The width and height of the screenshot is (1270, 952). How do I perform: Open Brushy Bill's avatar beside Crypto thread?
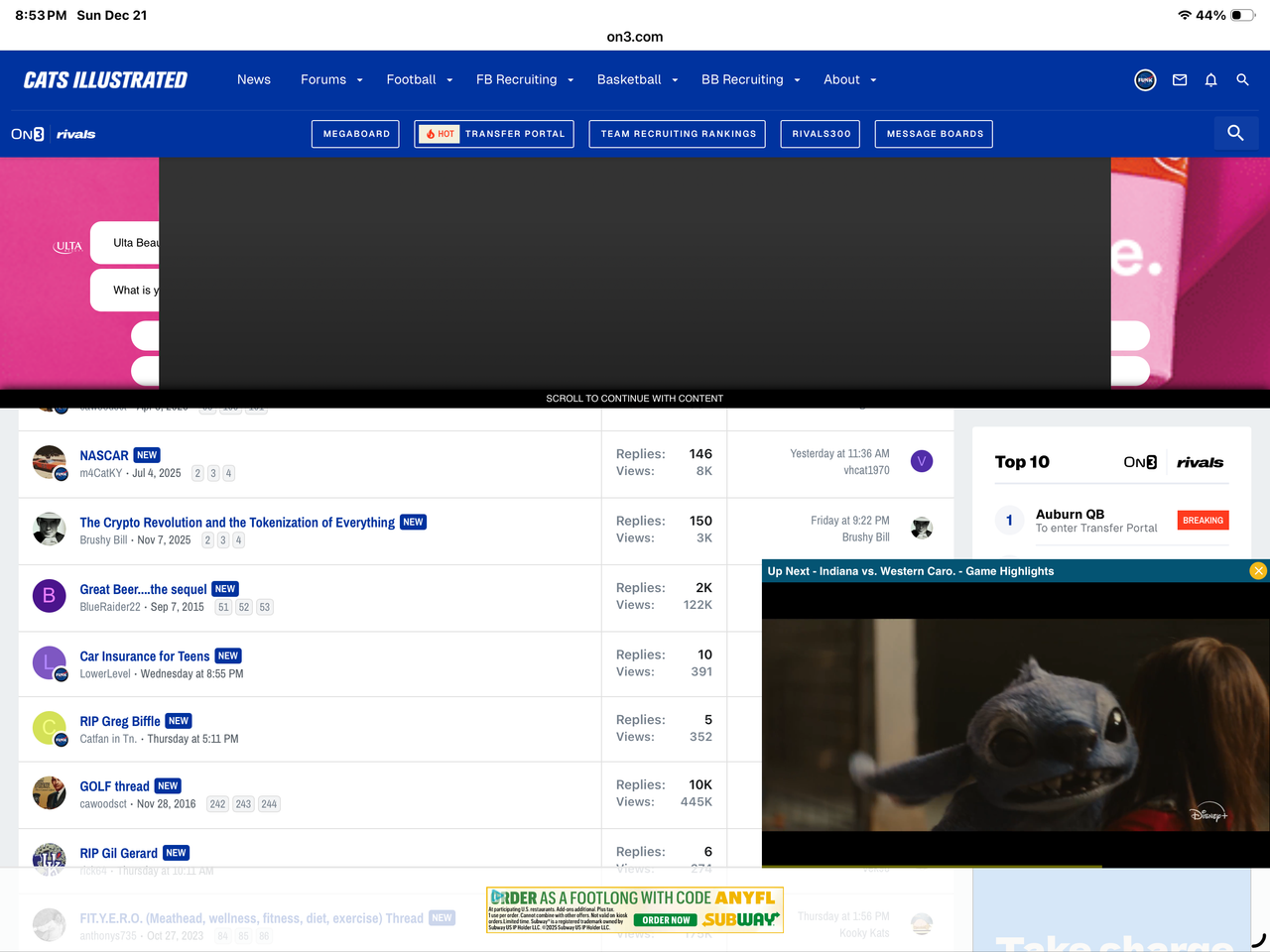tap(49, 529)
